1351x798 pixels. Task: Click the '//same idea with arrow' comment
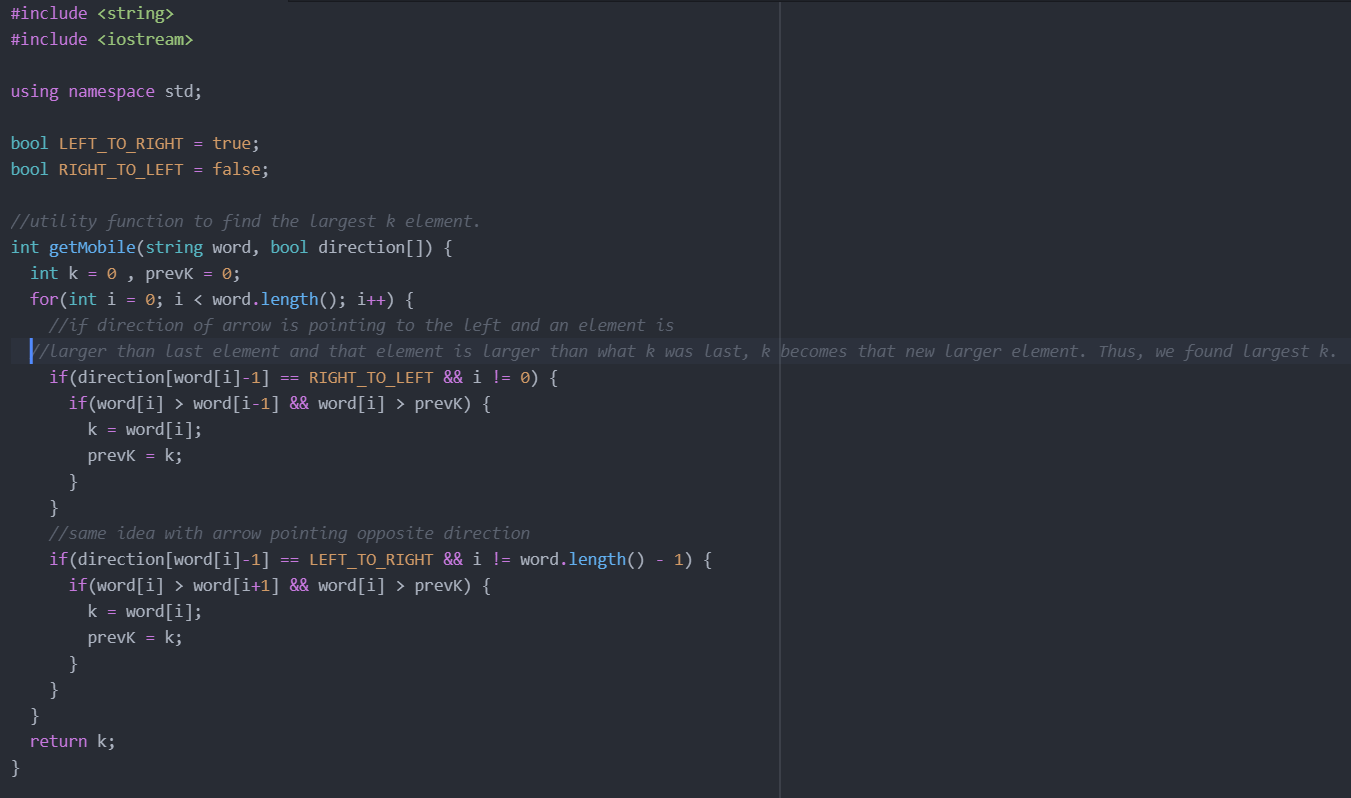click(290, 534)
